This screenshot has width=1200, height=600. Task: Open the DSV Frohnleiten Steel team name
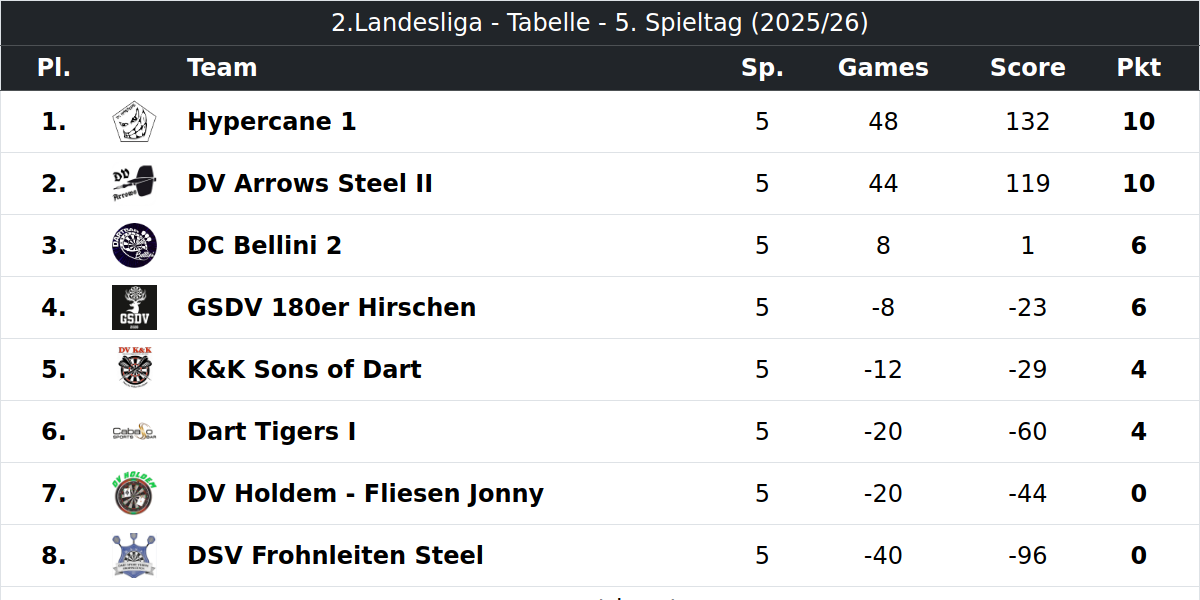335,556
